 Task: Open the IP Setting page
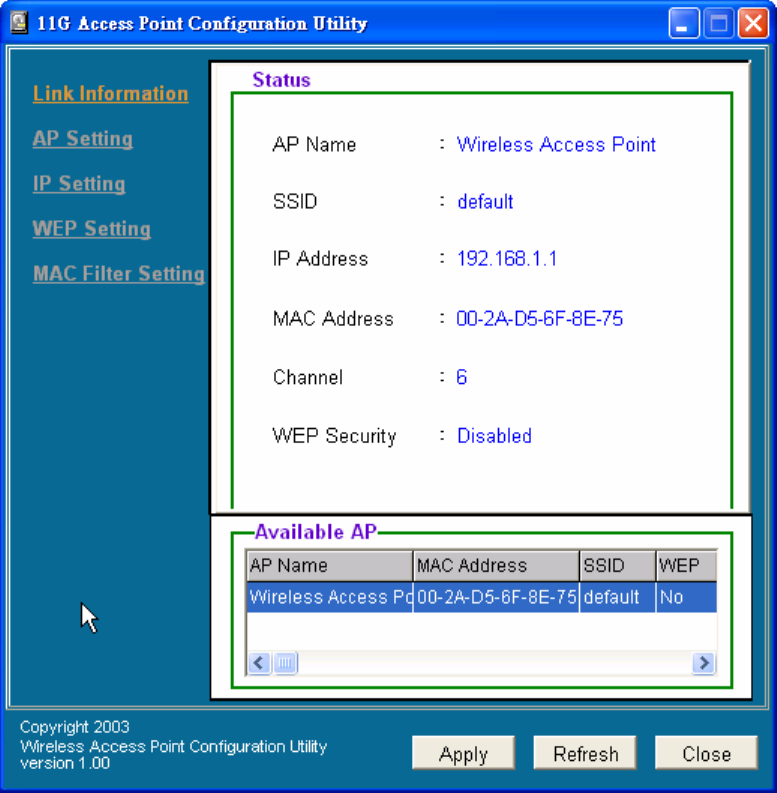[79, 184]
